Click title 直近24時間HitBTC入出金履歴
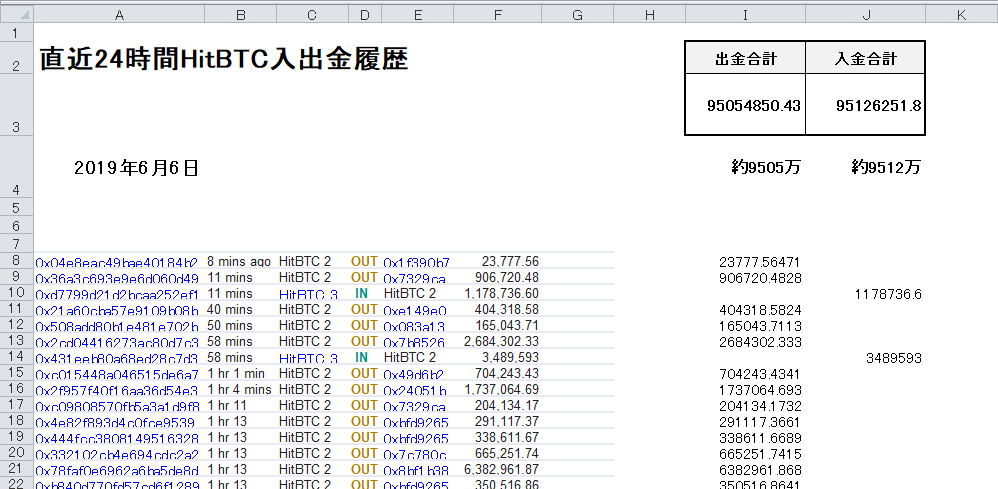Screen dimensions: 998x489 224,59
